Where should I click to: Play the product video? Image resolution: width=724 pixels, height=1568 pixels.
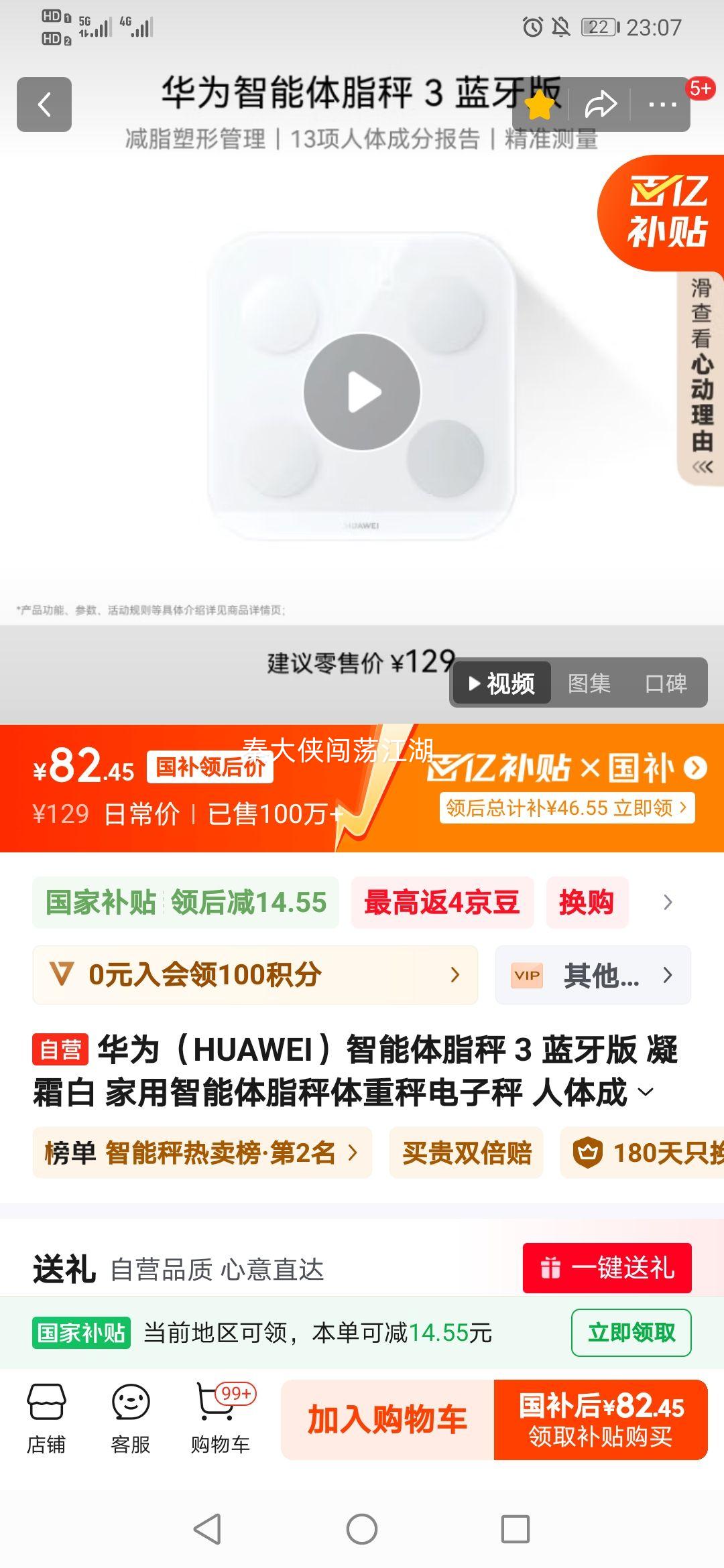click(x=362, y=392)
